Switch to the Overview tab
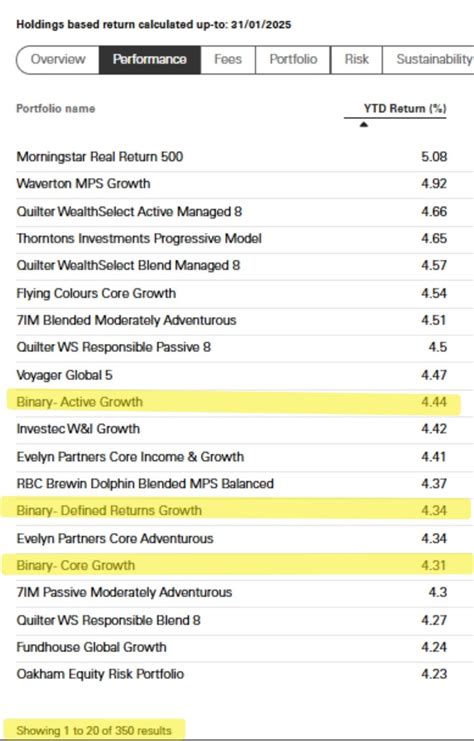Viewport: 474px width, 741px height. tap(58, 60)
